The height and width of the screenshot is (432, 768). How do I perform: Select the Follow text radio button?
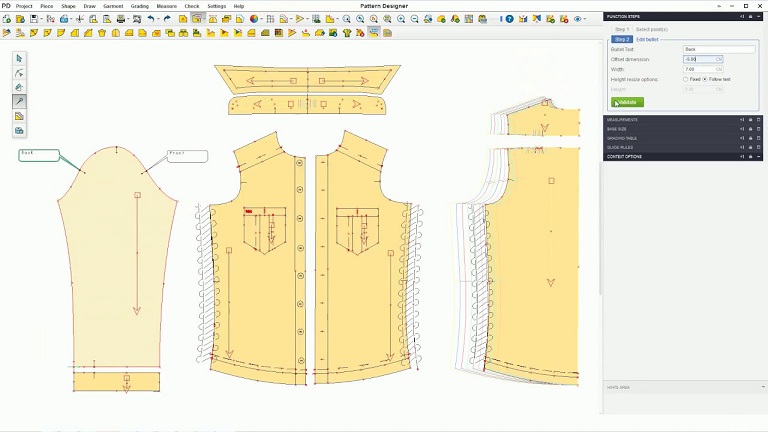click(705, 79)
